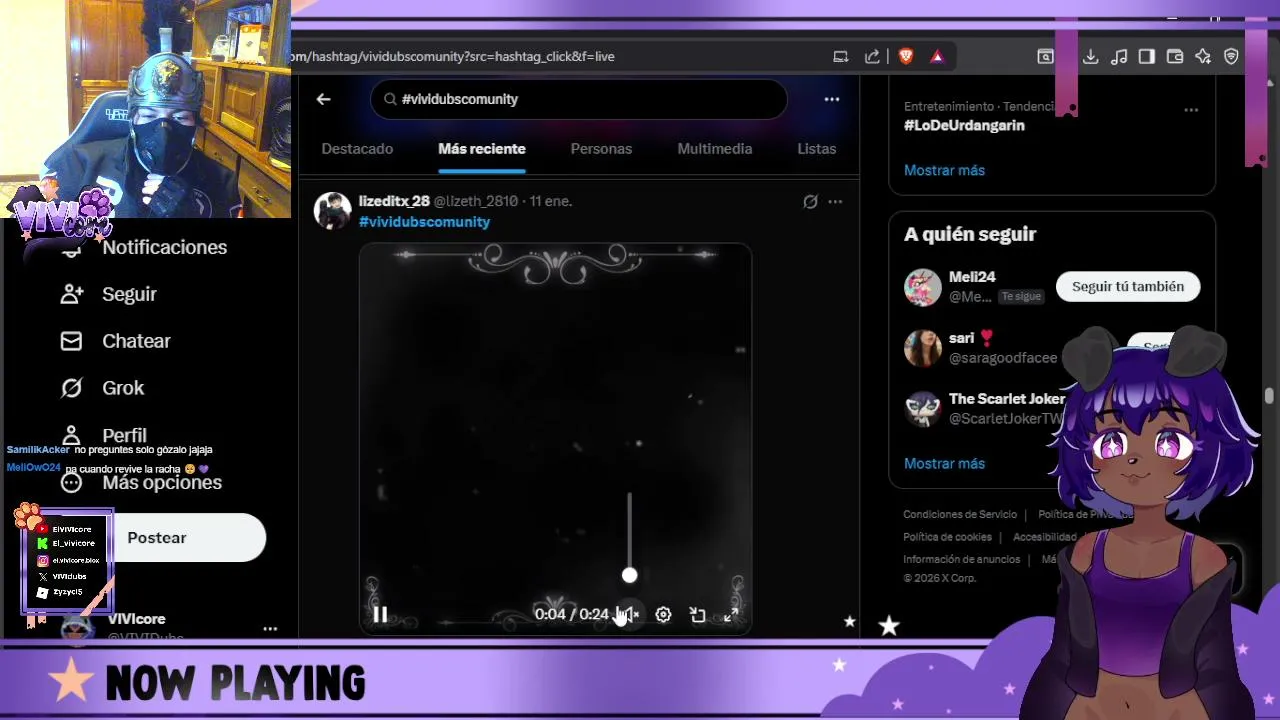The width and height of the screenshot is (1280, 720).
Task: Open more options on lizeditx_28 post
Action: (835, 201)
